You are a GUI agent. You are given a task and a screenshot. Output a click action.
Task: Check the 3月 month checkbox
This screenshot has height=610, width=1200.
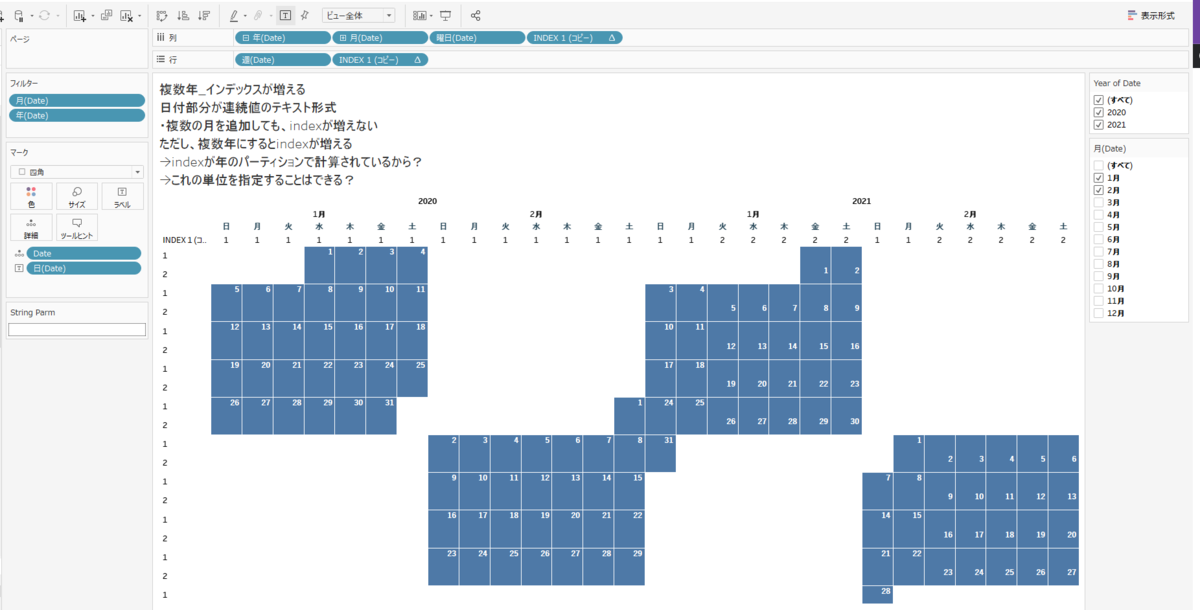coord(1099,202)
